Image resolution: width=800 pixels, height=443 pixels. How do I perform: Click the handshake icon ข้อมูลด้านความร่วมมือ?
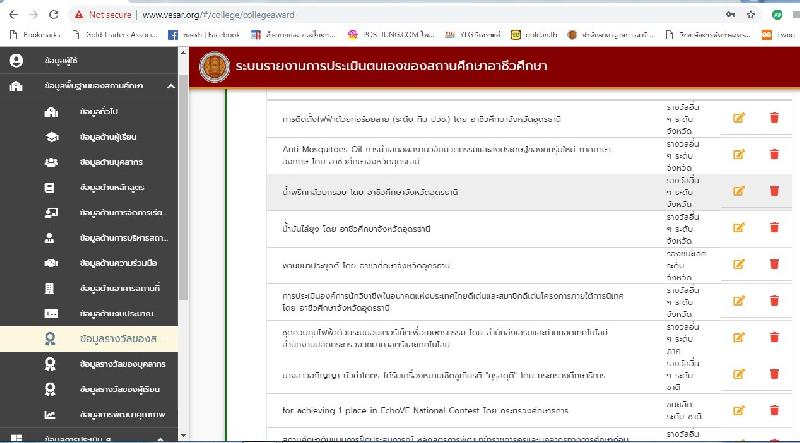click(x=51, y=263)
